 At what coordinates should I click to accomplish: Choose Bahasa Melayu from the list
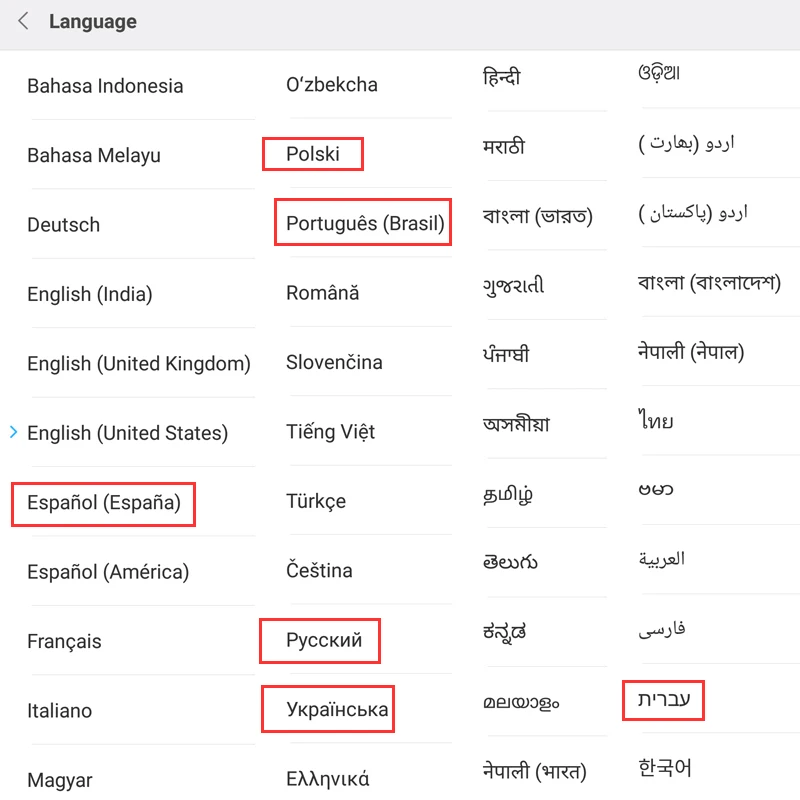click(94, 155)
